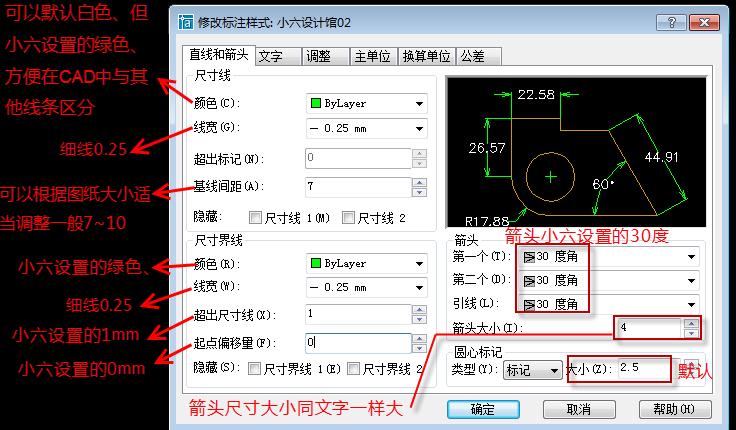Image resolution: width=736 pixels, height=430 pixels.
Task: Open extension line 颜色(R) dropdown
Action: 367,263
